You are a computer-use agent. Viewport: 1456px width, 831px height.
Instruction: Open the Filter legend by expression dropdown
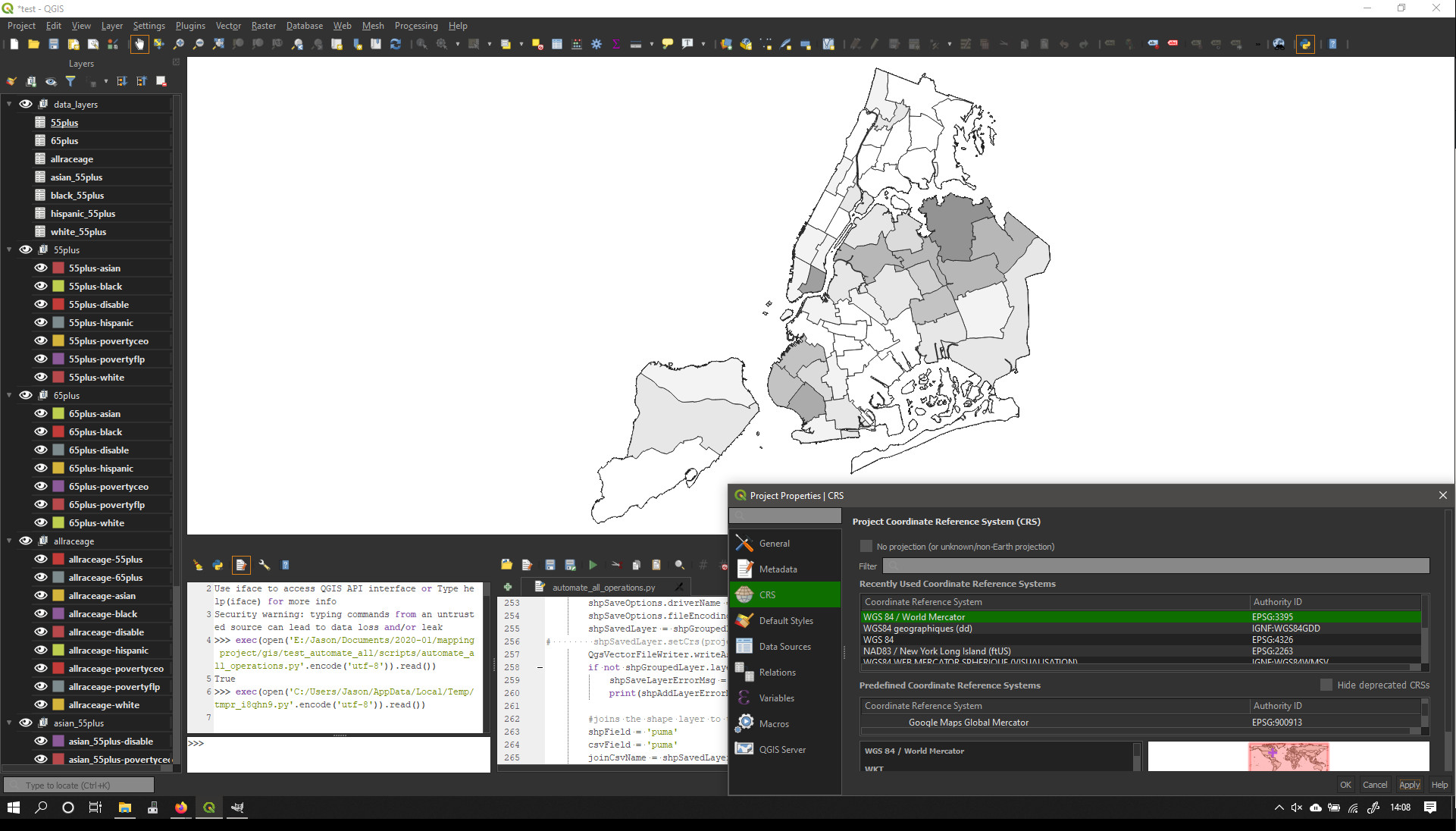point(105,81)
